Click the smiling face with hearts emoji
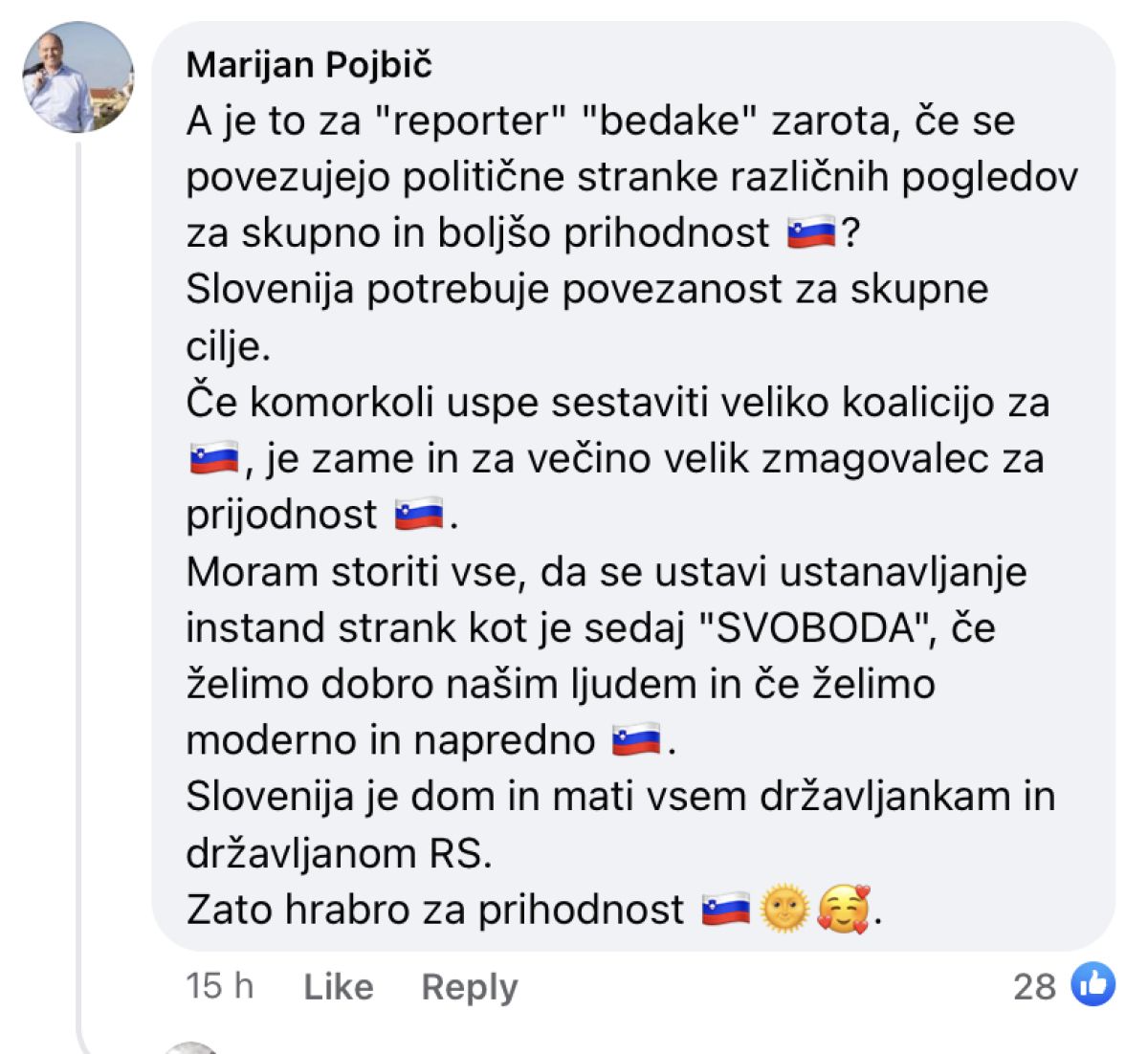Screen dimensions: 1148x1054 click(x=844, y=909)
